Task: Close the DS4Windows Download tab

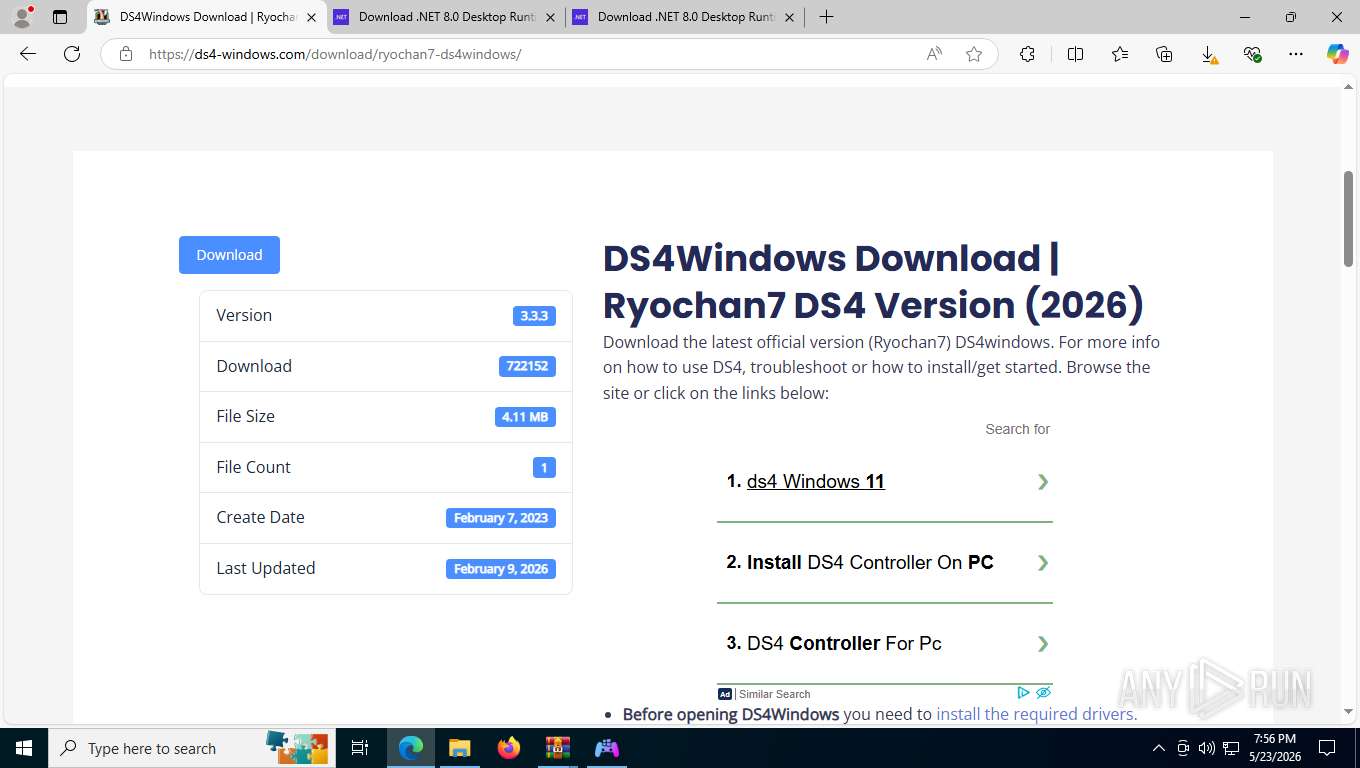Action: [311, 17]
